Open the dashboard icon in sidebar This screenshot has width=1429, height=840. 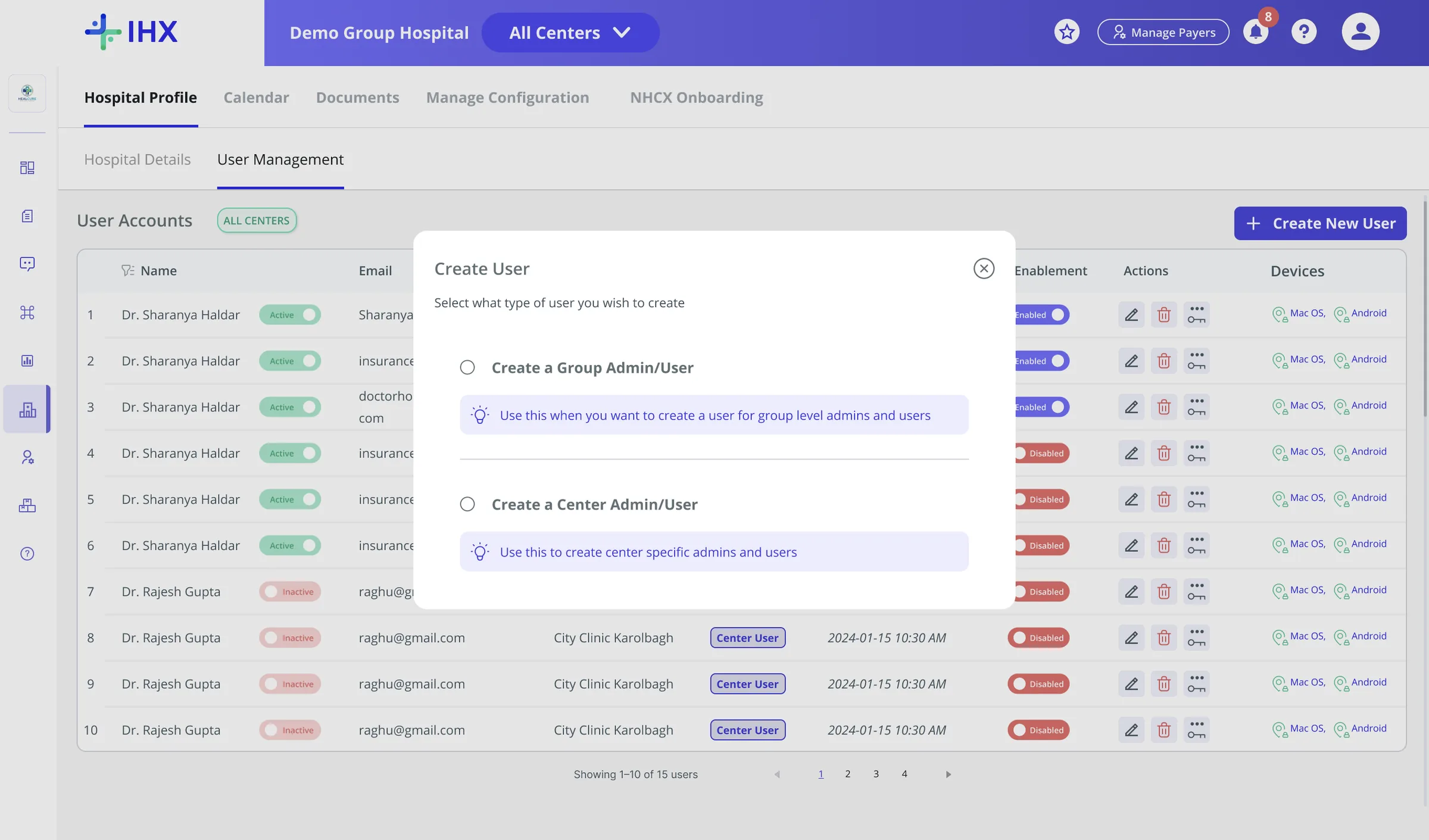click(x=27, y=168)
